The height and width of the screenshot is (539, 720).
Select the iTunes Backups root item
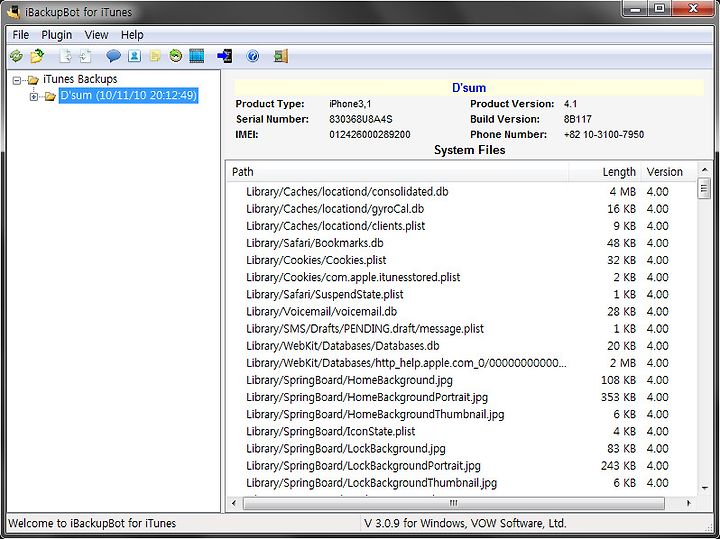(x=80, y=79)
